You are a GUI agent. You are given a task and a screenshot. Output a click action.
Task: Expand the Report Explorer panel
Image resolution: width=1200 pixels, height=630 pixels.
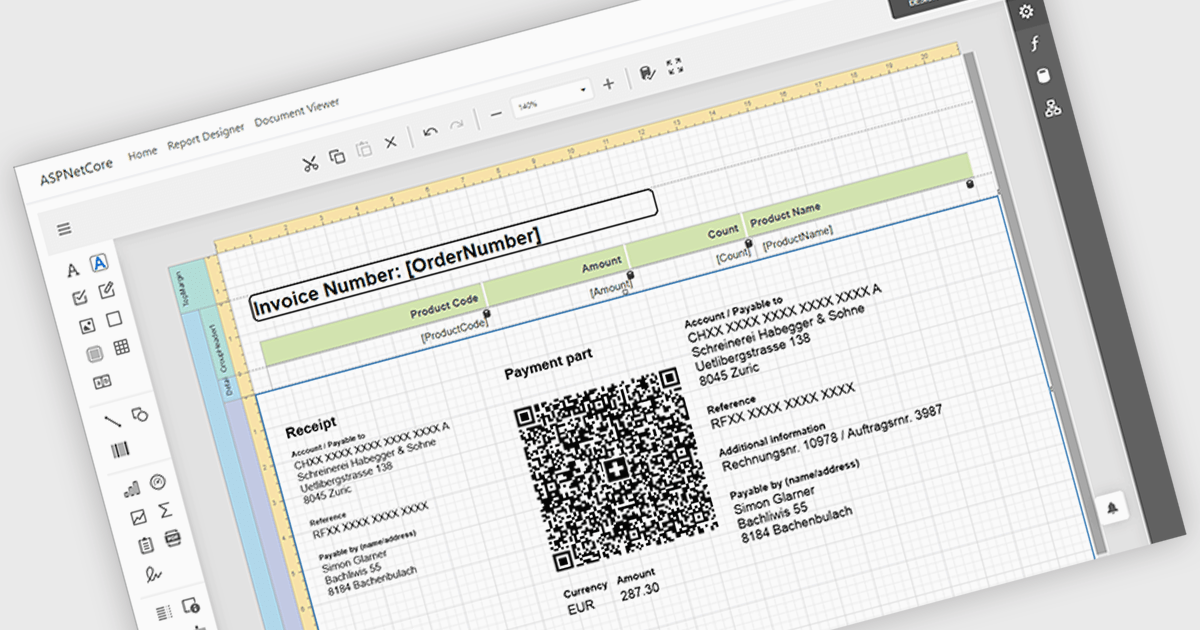(1052, 108)
